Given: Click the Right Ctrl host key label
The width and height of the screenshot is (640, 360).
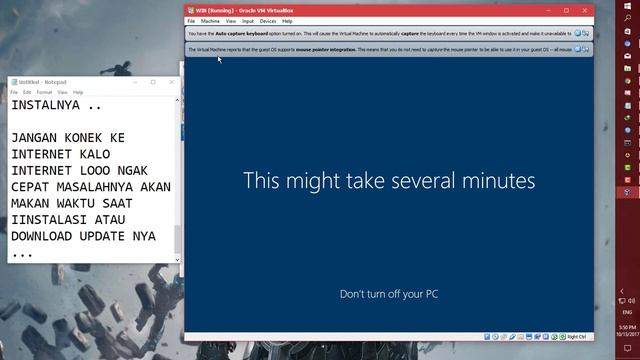Looking at the screenshot, I should [x=577, y=337].
